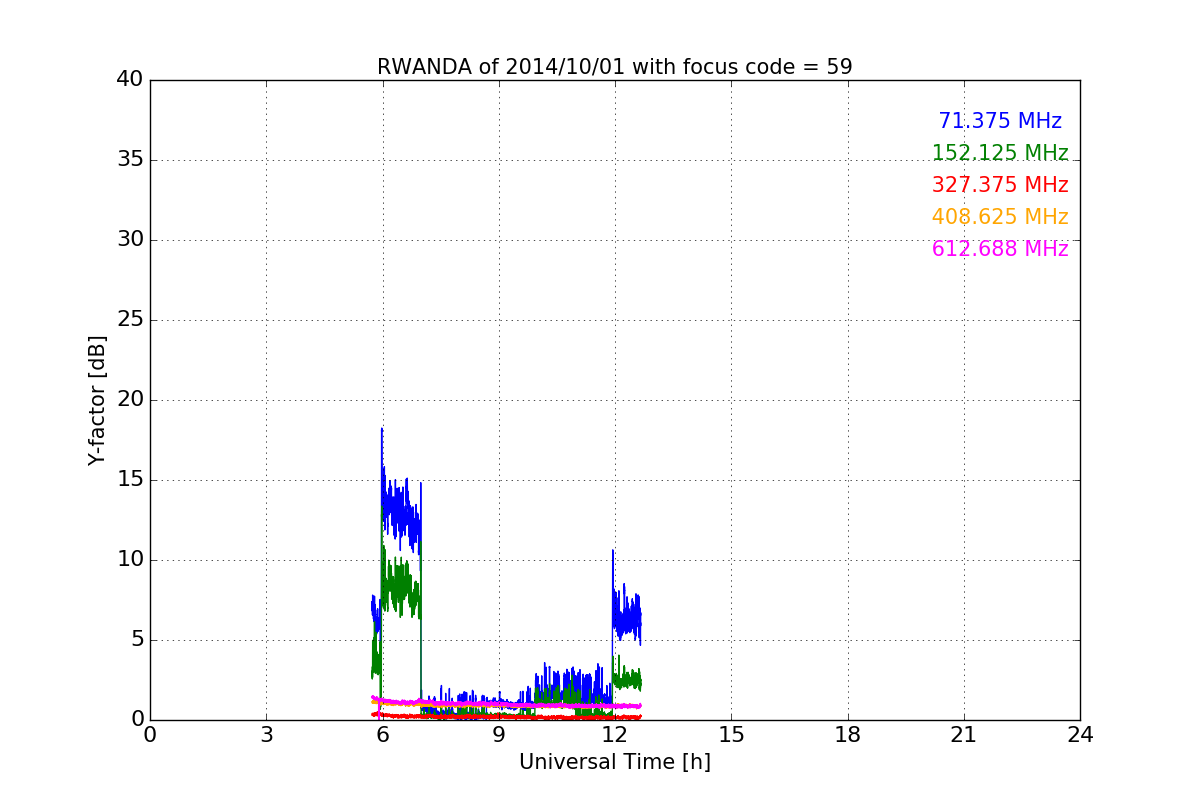The image size is (1200, 800).
Task: Select the red 327.375 MHz legend label
Action: pyautogui.click(x=1000, y=185)
